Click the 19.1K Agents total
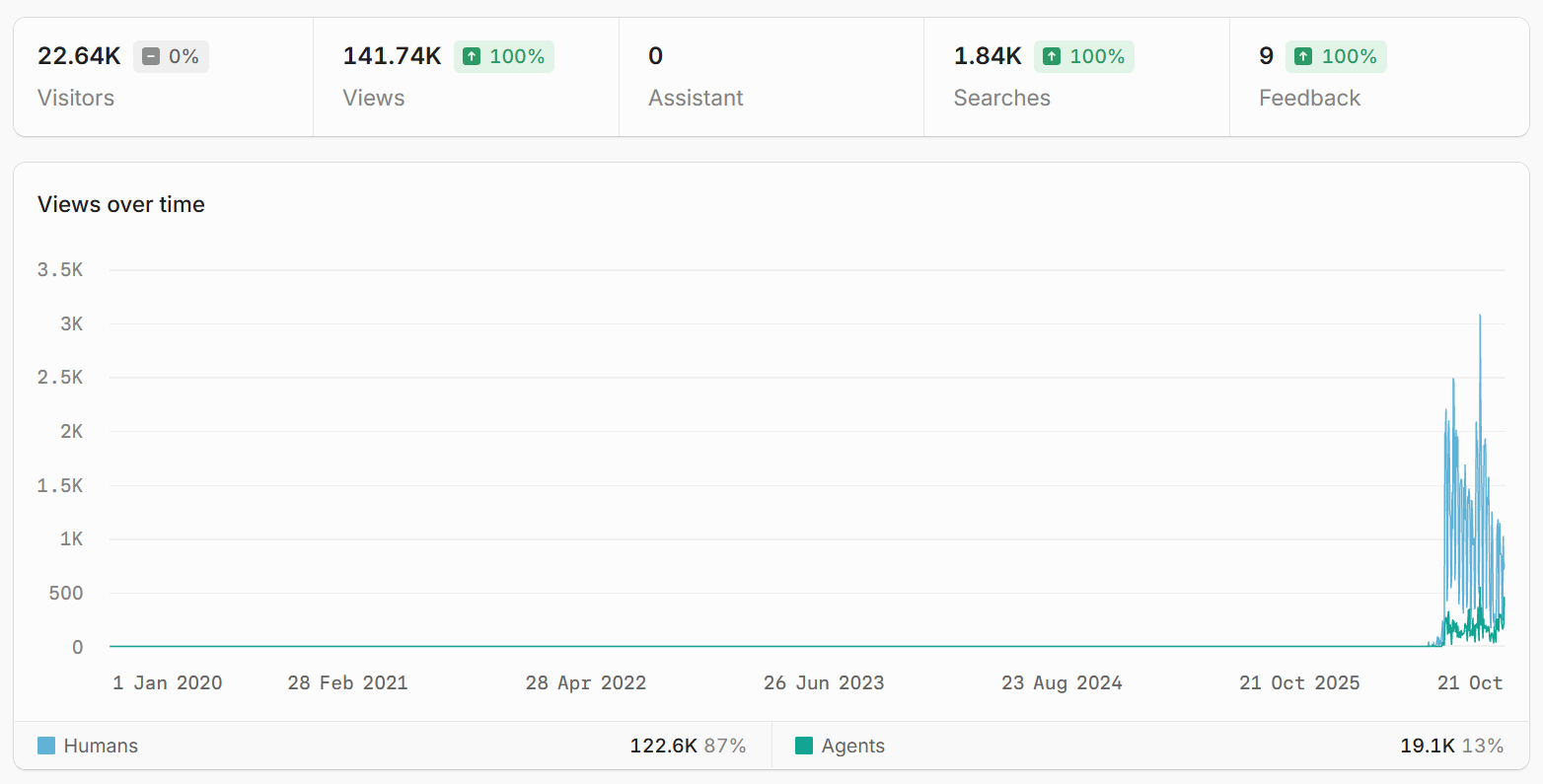This screenshot has height=784, width=1543. pyautogui.click(x=1428, y=746)
